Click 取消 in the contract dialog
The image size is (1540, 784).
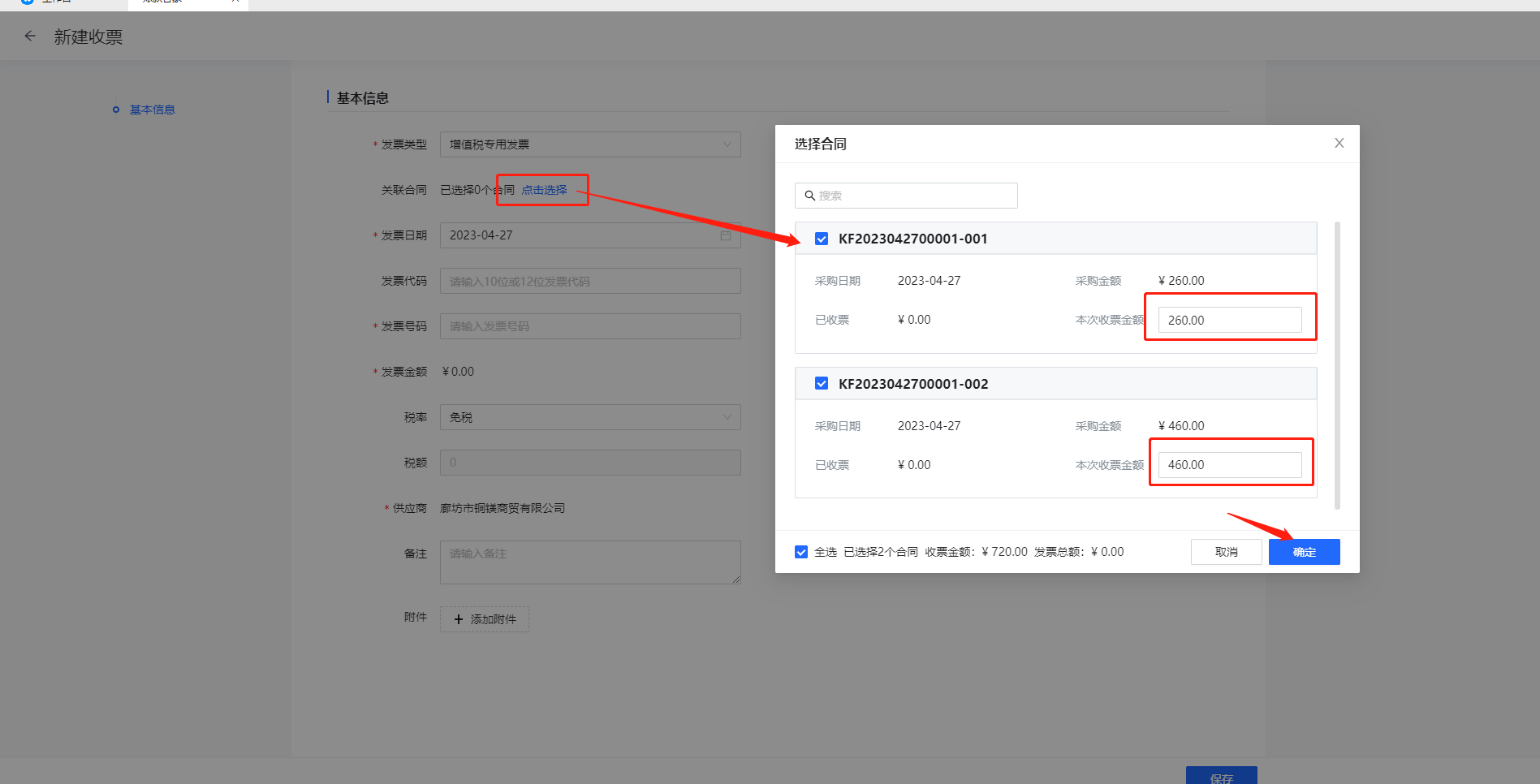point(1226,552)
